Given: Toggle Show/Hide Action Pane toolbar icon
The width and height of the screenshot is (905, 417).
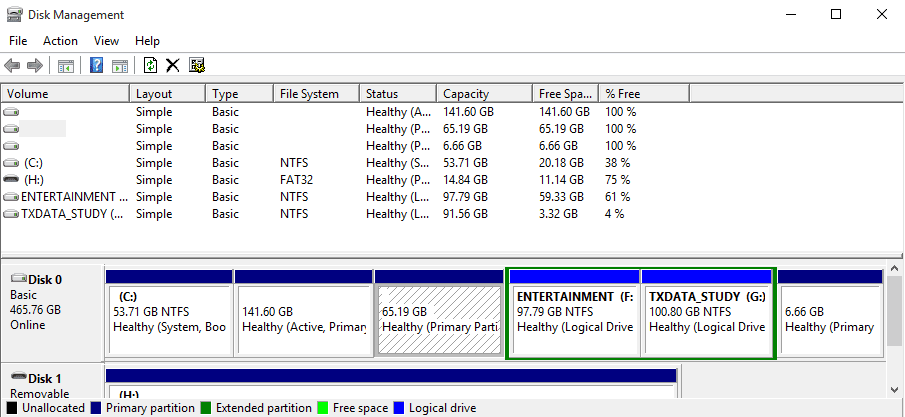Looking at the screenshot, I should (119, 65).
